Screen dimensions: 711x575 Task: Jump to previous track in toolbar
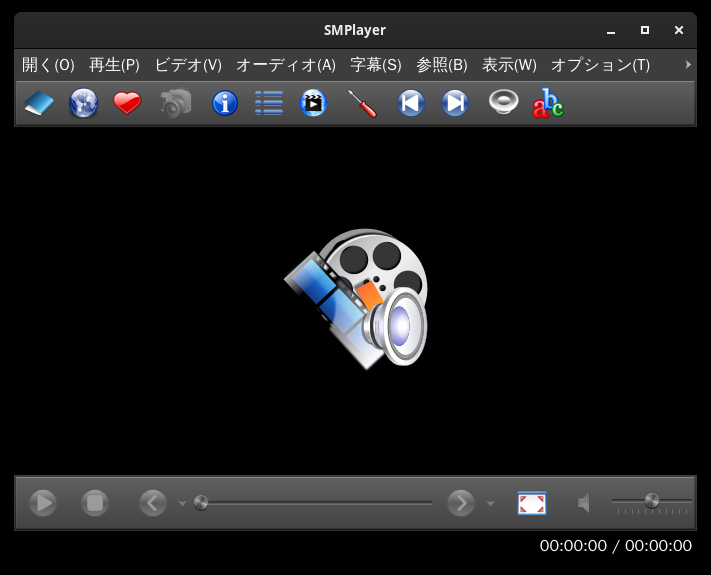(x=411, y=103)
